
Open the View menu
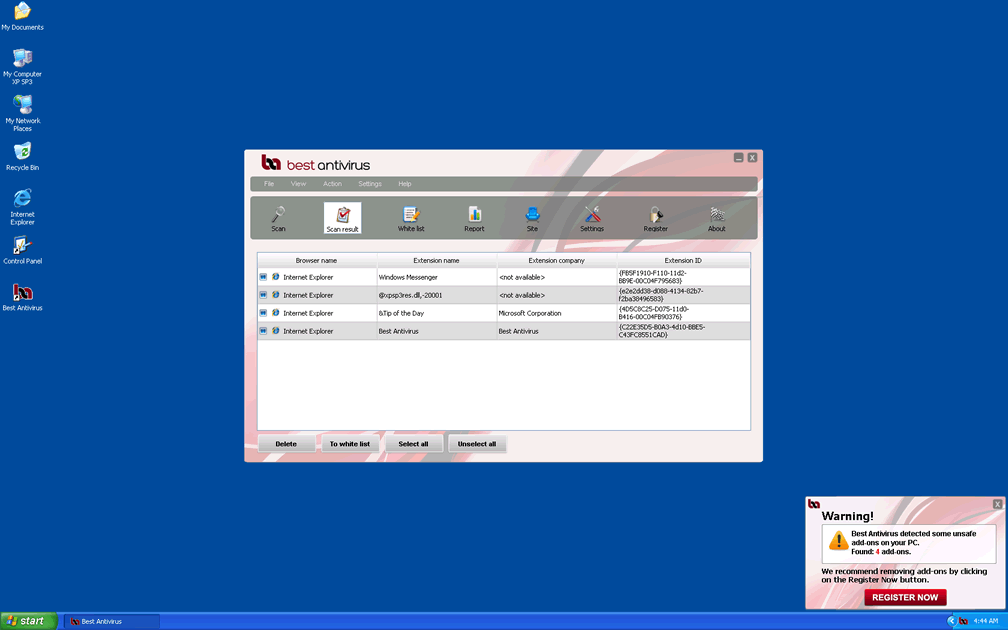coord(298,184)
